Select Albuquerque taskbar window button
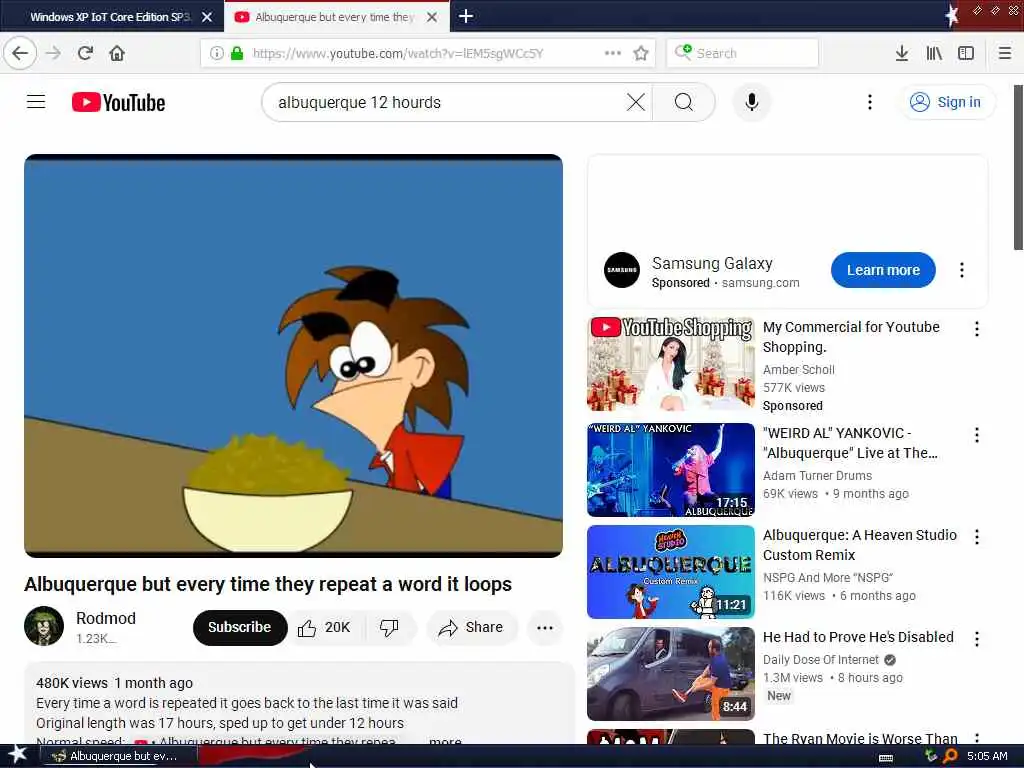 [x=118, y=756]
